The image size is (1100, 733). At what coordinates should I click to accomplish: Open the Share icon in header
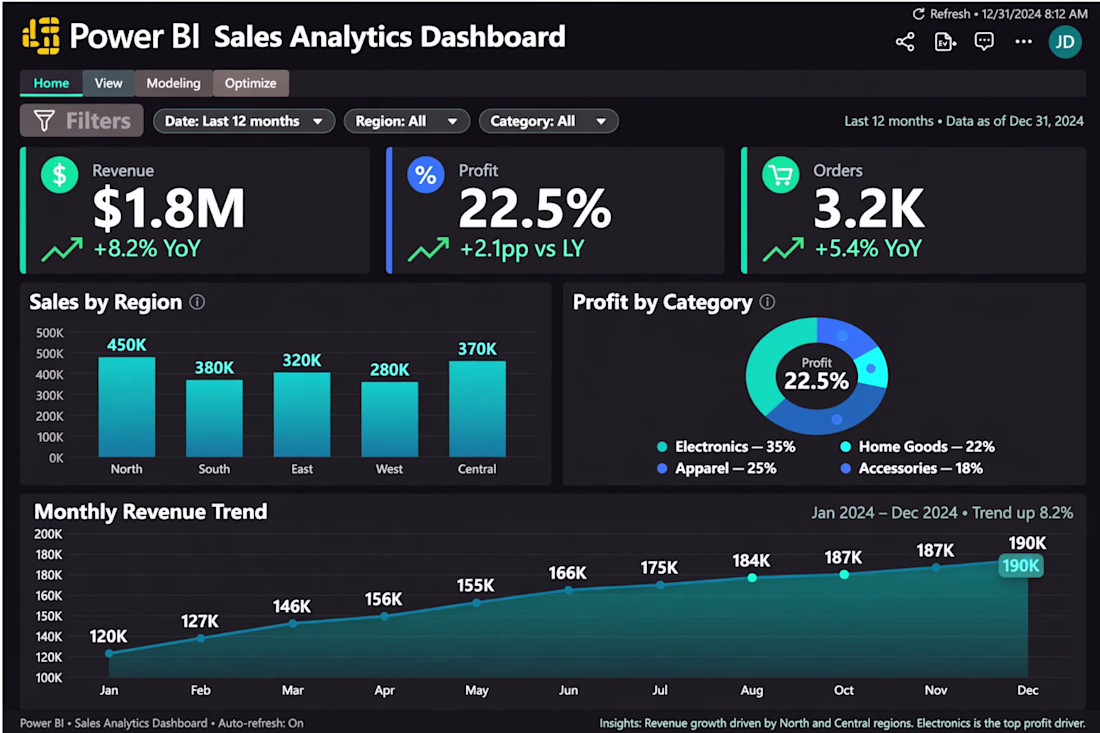[x=905, y=42]
